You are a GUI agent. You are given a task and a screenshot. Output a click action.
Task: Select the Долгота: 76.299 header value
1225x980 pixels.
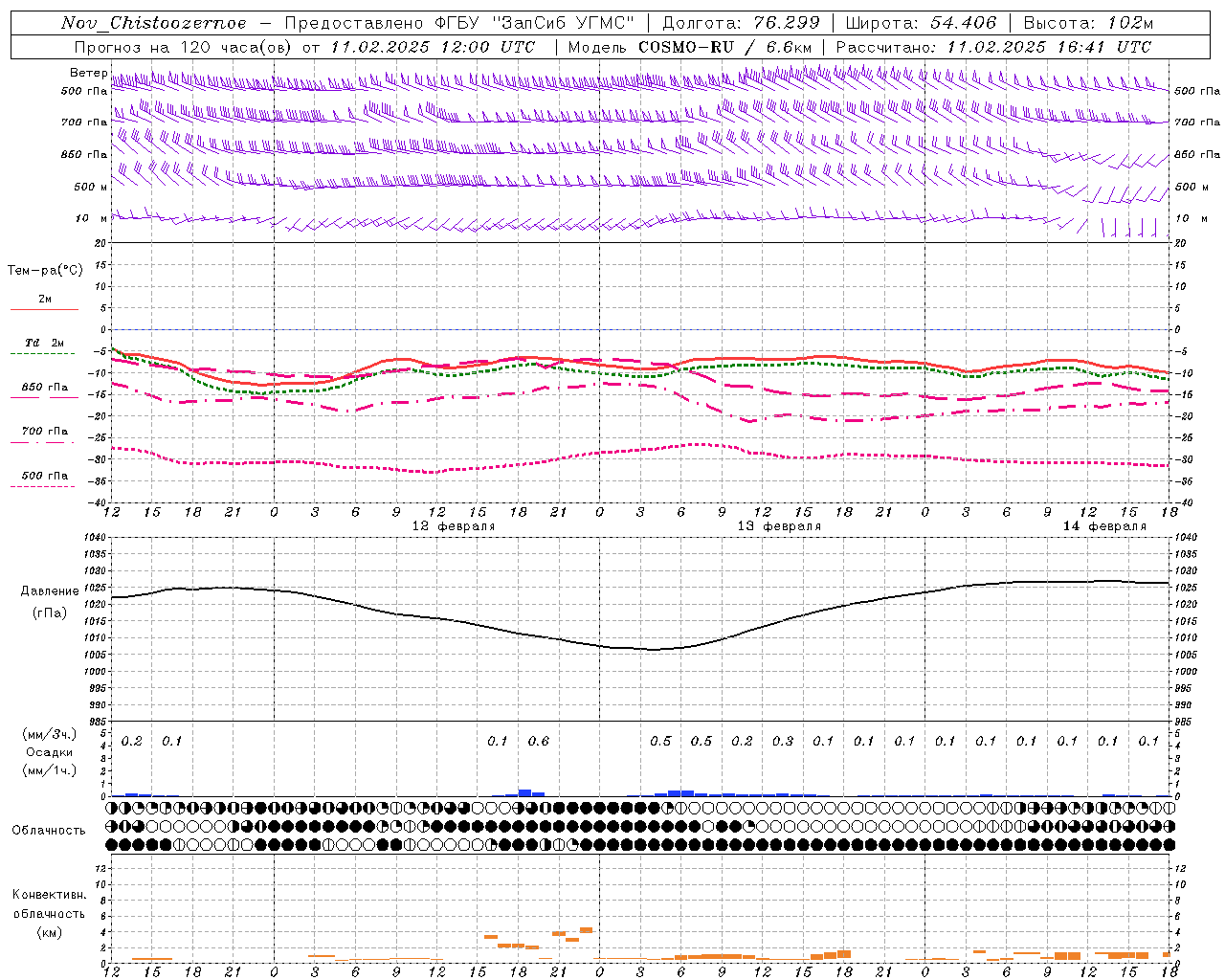point(741,23)
